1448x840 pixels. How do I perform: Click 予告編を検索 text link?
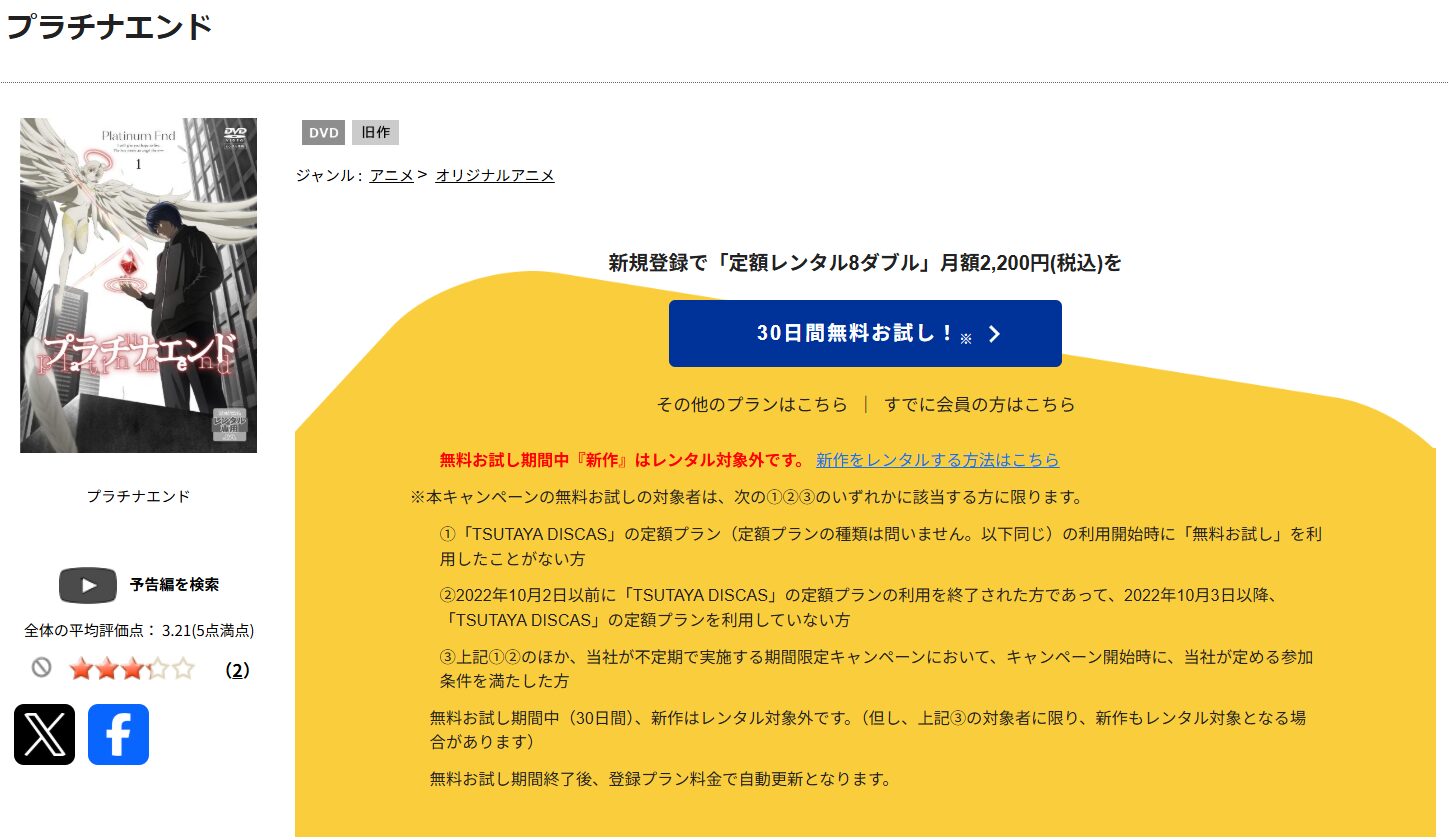(x=174, y=585)
